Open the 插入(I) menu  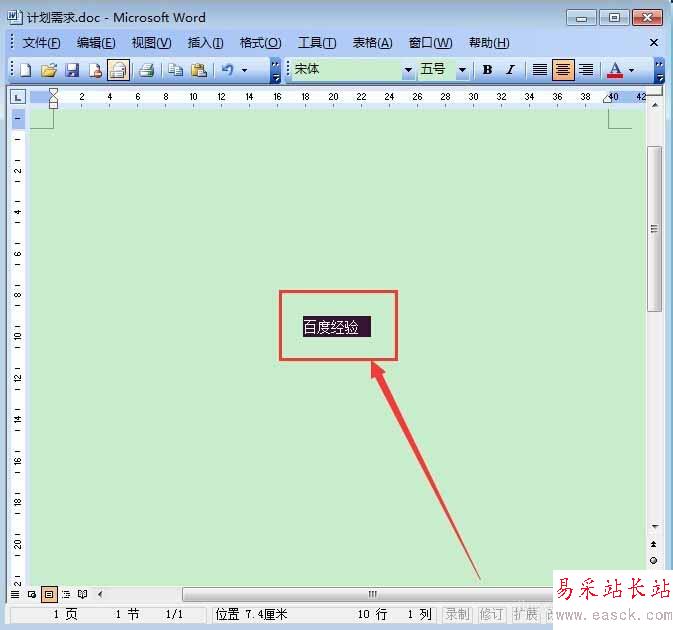tap(205, 42)
